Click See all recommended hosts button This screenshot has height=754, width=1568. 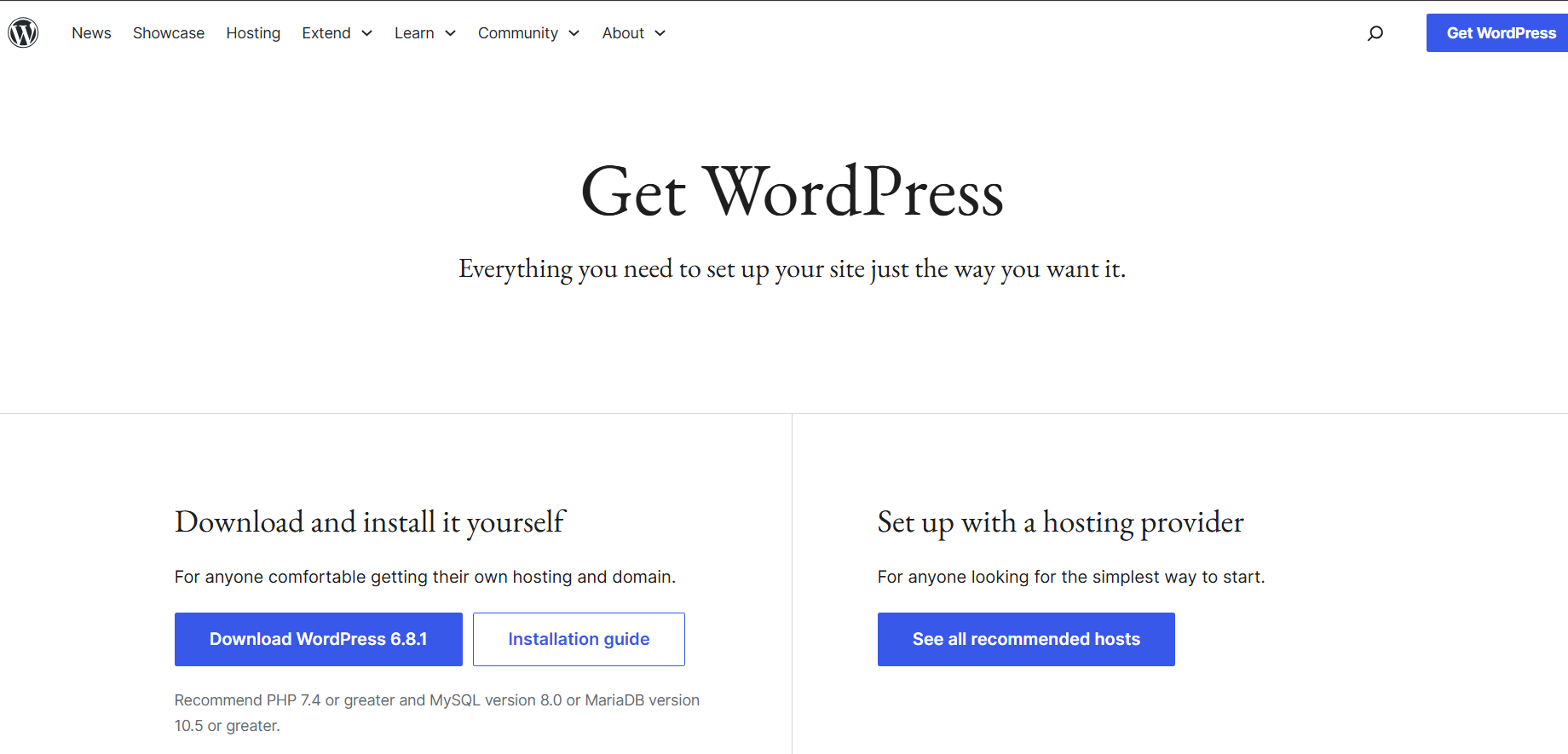coord(1026,639)
